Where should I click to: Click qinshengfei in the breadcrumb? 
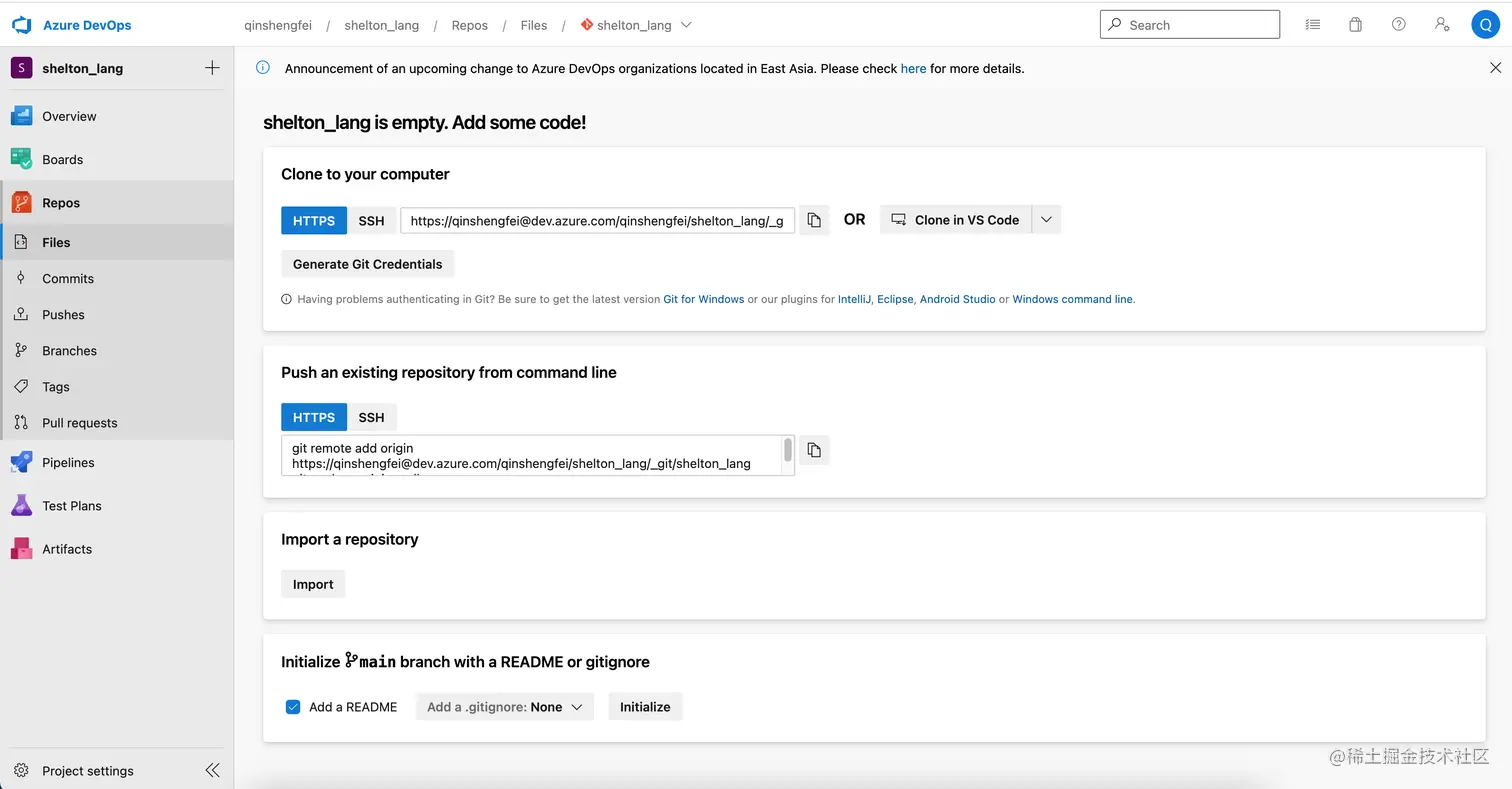[x=278, y=25]
